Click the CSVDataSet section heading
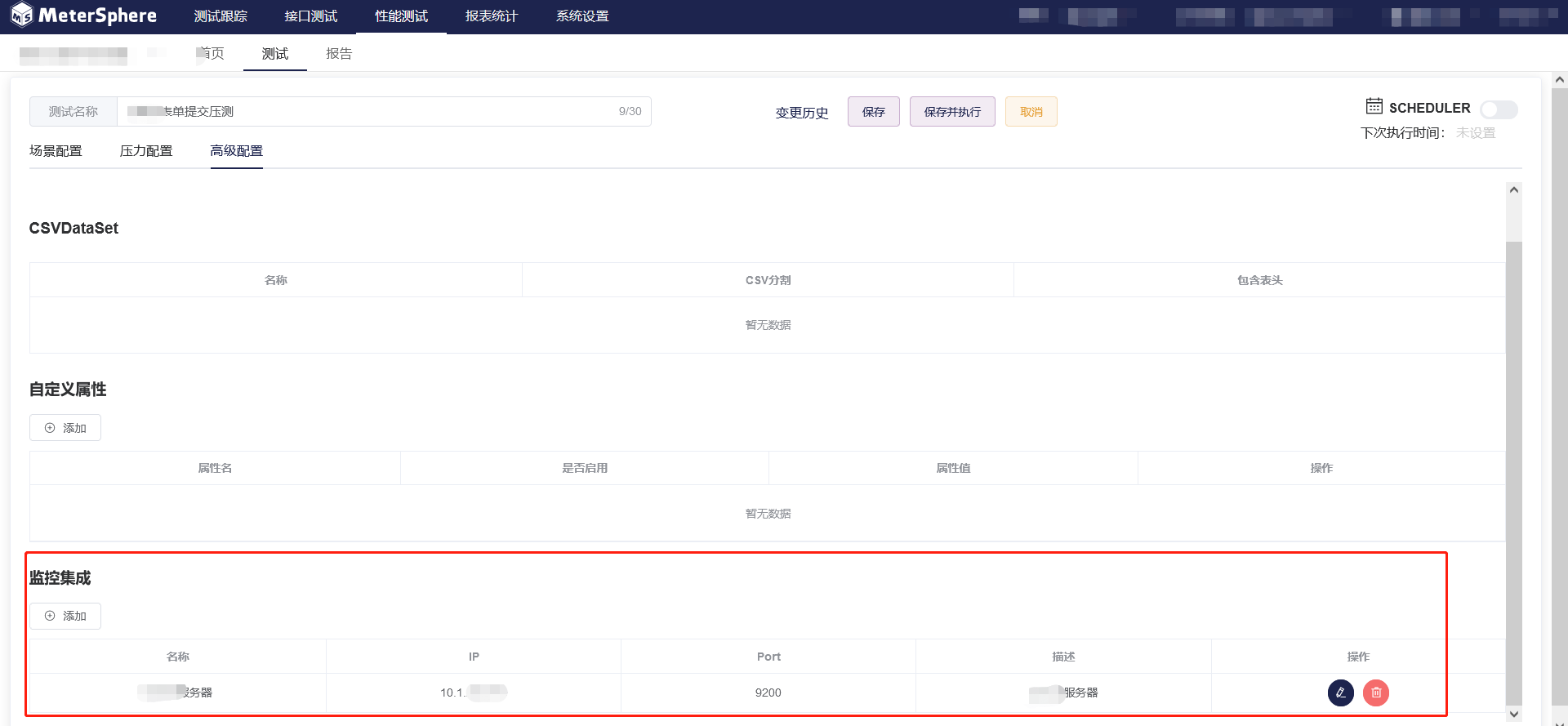Screen dimensions: 1568x726 73,228
